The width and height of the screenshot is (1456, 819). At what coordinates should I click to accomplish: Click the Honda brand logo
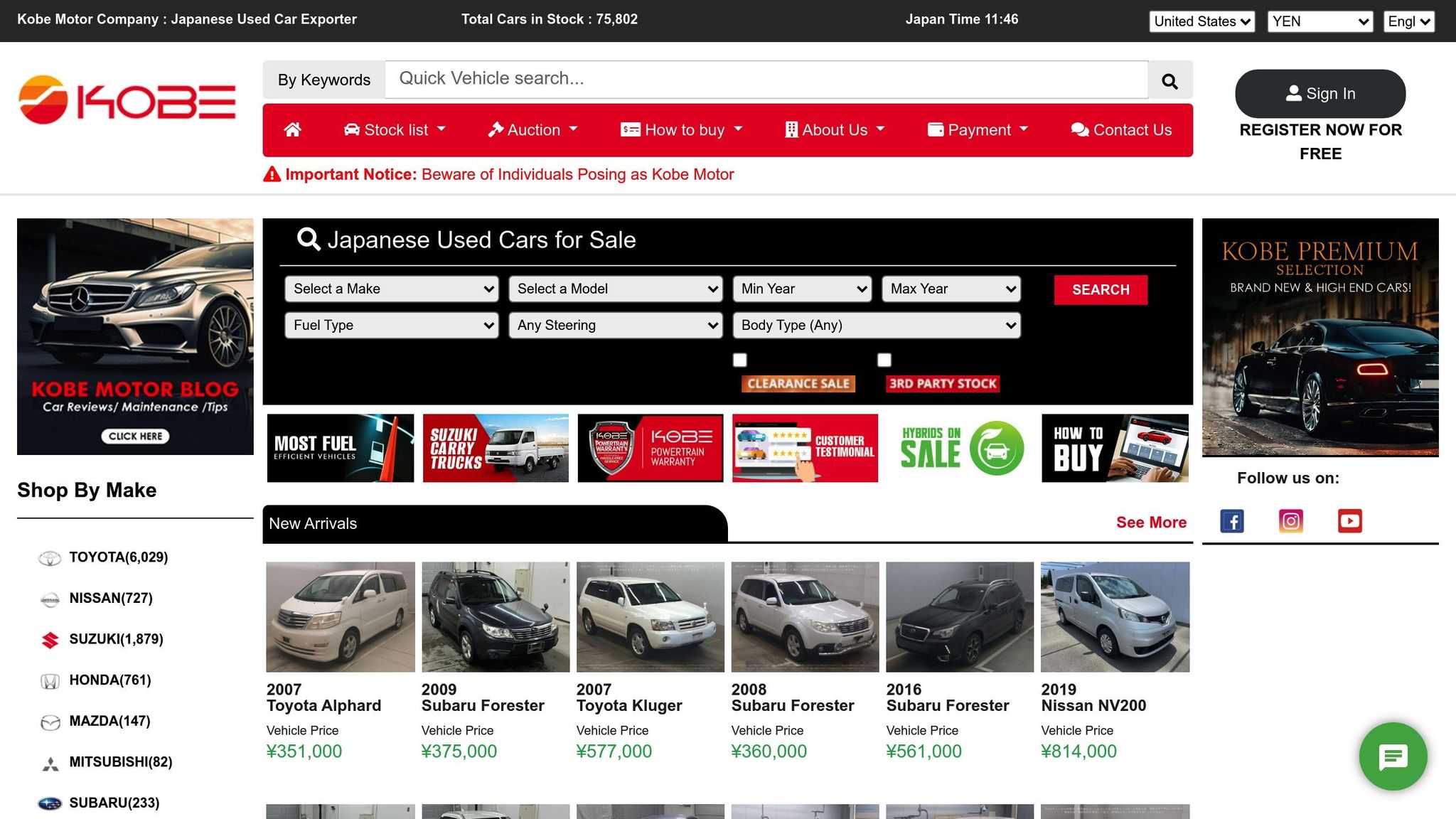click(x=50, y=681)
